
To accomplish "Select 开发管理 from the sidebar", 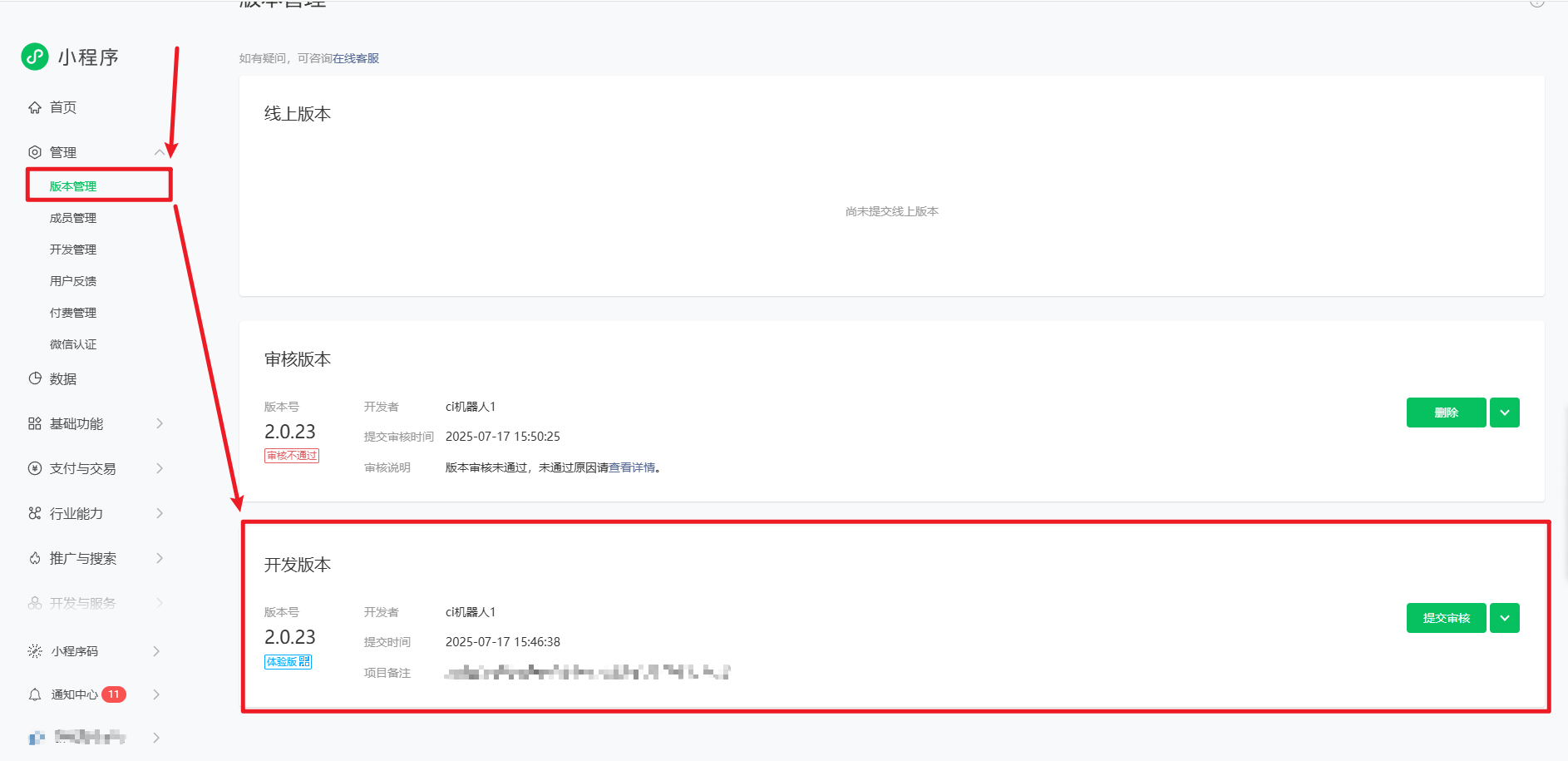I will pos(72,249).
